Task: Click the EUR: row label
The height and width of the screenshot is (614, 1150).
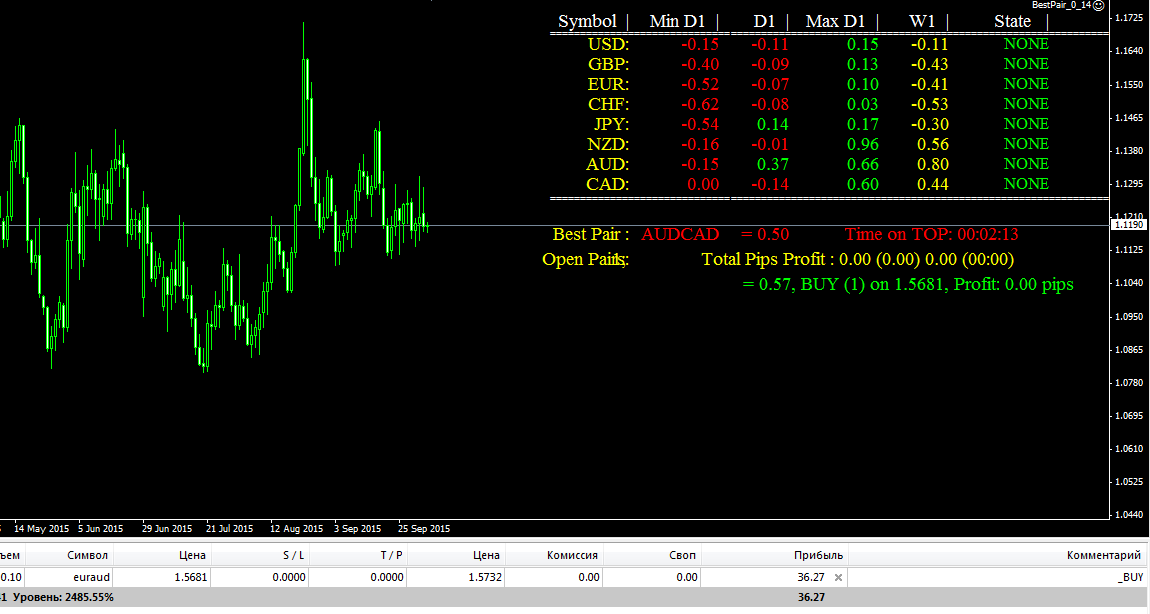Action: (608, 84)
